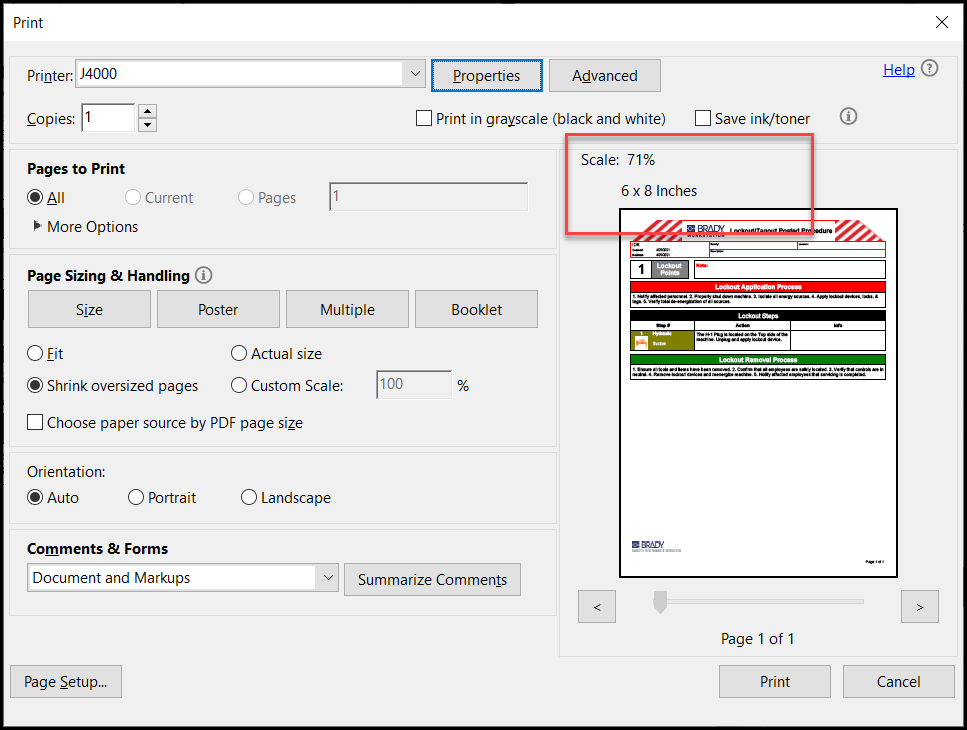Screen dimensions: 967x730
Task: Toggle the Save ink/toner checkbox
Action: [x=703, y=118]
